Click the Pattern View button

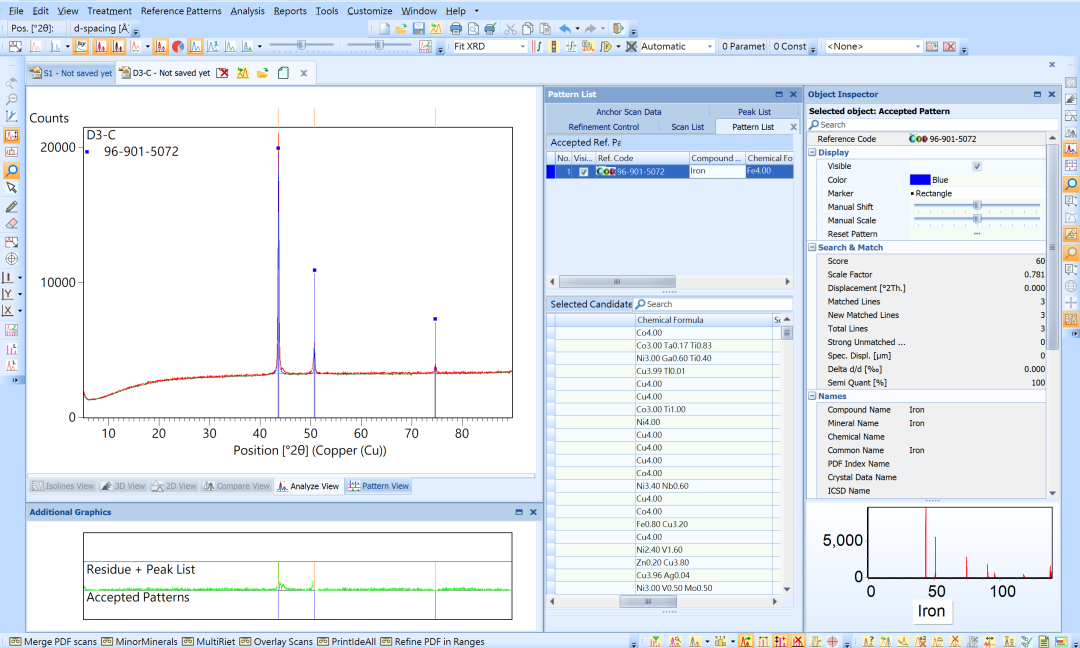pyautogui.click(x=378, y=486)
